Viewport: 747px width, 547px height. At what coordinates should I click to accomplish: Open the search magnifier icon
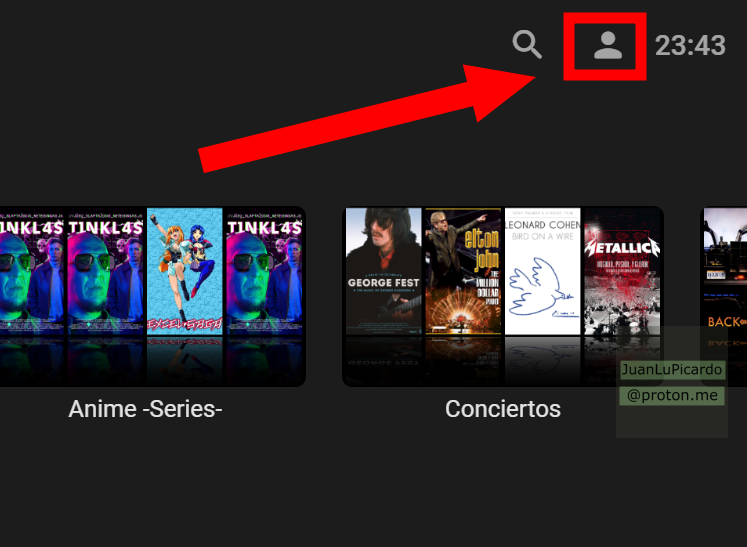[527, 44]
